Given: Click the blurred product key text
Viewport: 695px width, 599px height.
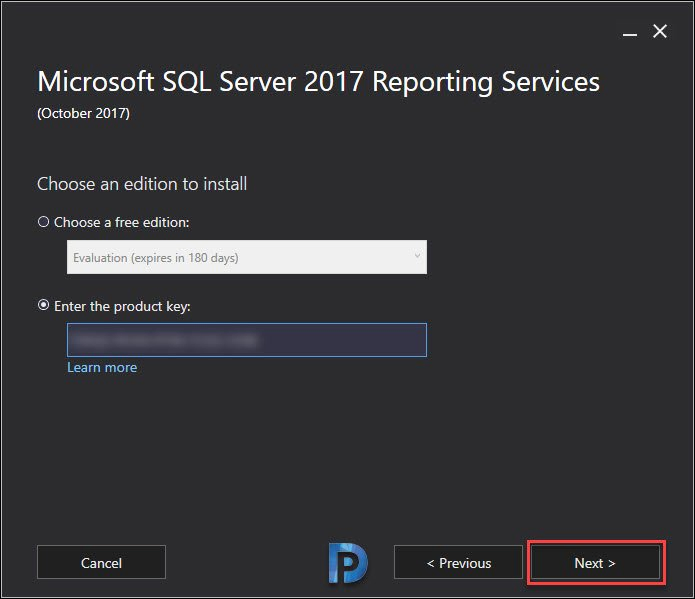Looking at the screenshot, I should [x=165, y=340].
